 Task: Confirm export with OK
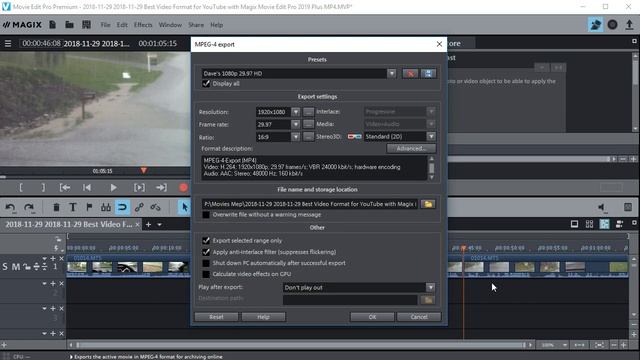pyautogui.click(x=372, y=317)
